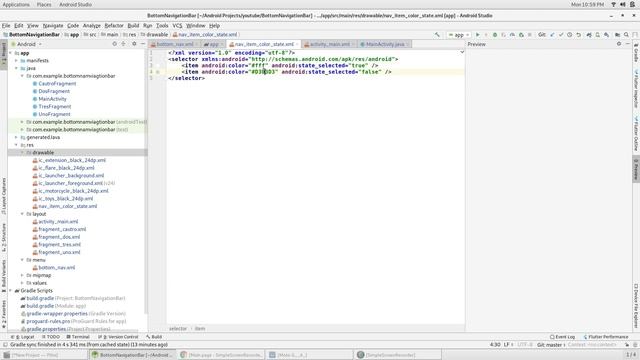
Task: Click Search Everywhere magnifier icon
Action: (x=626, y=35)
